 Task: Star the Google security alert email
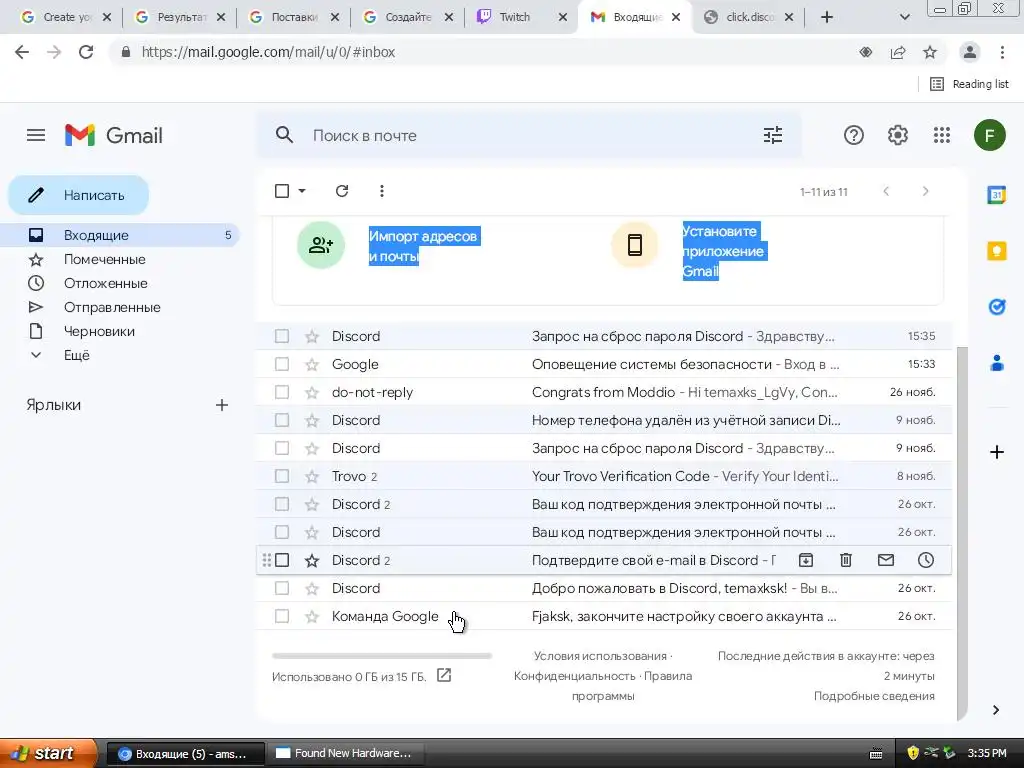point(312,364)
